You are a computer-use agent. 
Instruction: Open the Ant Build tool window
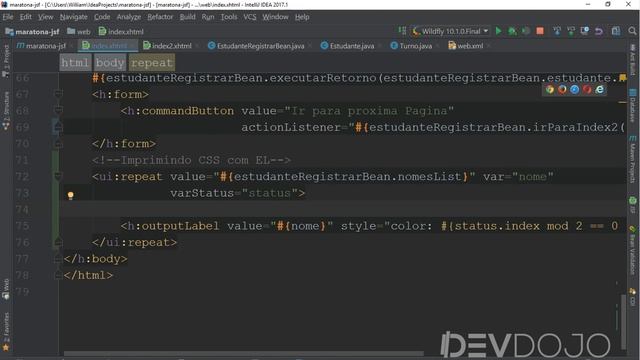click(632, 60)
